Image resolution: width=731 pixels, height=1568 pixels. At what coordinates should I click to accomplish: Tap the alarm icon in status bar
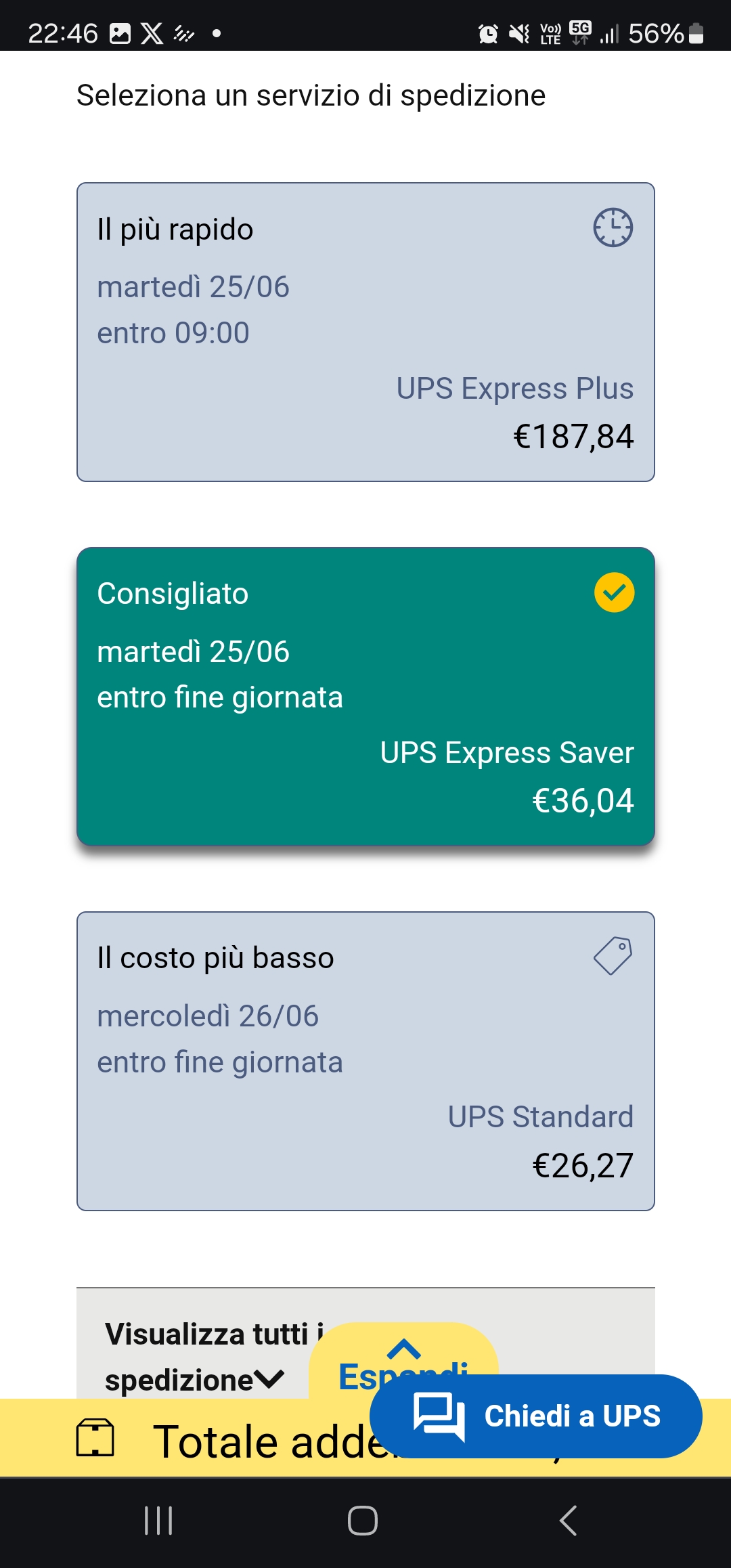click(488, 33)
